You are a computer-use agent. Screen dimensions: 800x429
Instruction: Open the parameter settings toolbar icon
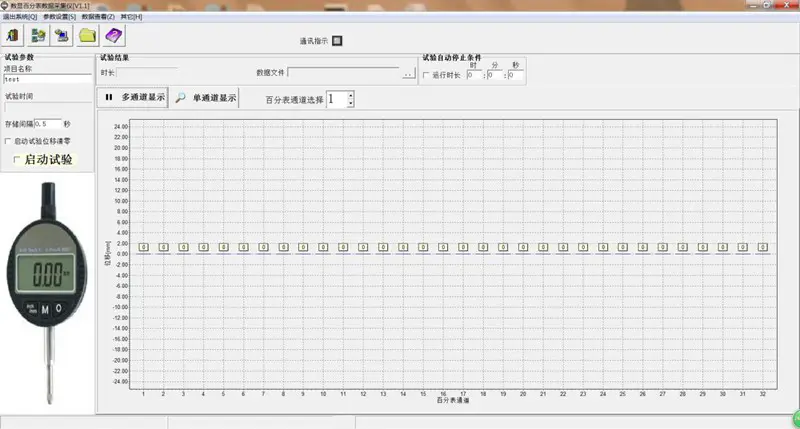pyautogui.click(x=38, y=36)
